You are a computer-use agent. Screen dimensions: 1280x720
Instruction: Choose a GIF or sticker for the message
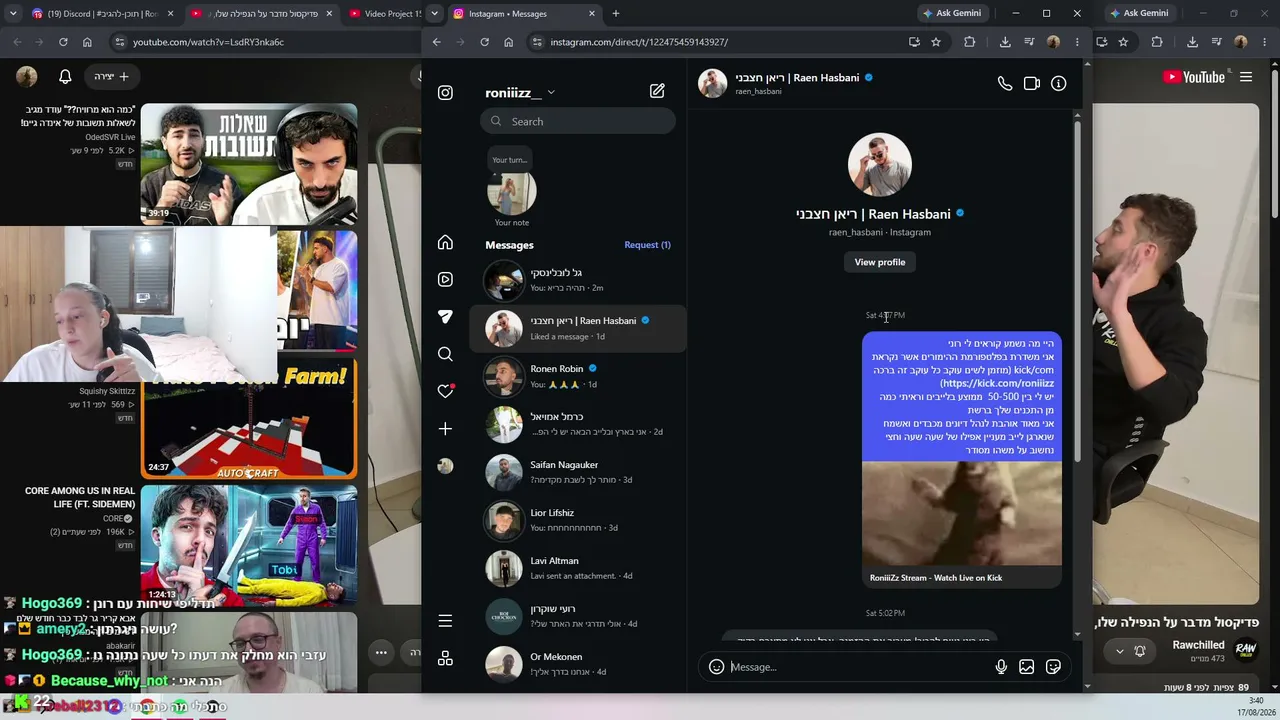(1053, 667)
